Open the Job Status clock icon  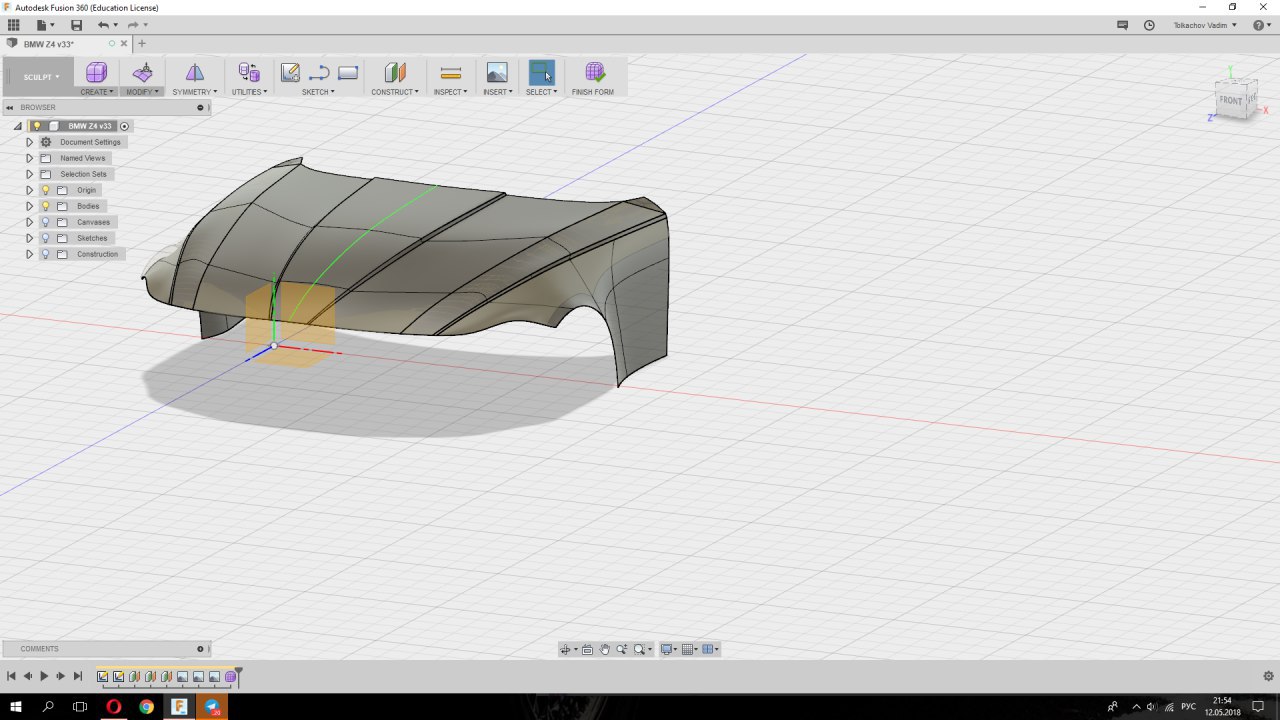coord(1149,25)
